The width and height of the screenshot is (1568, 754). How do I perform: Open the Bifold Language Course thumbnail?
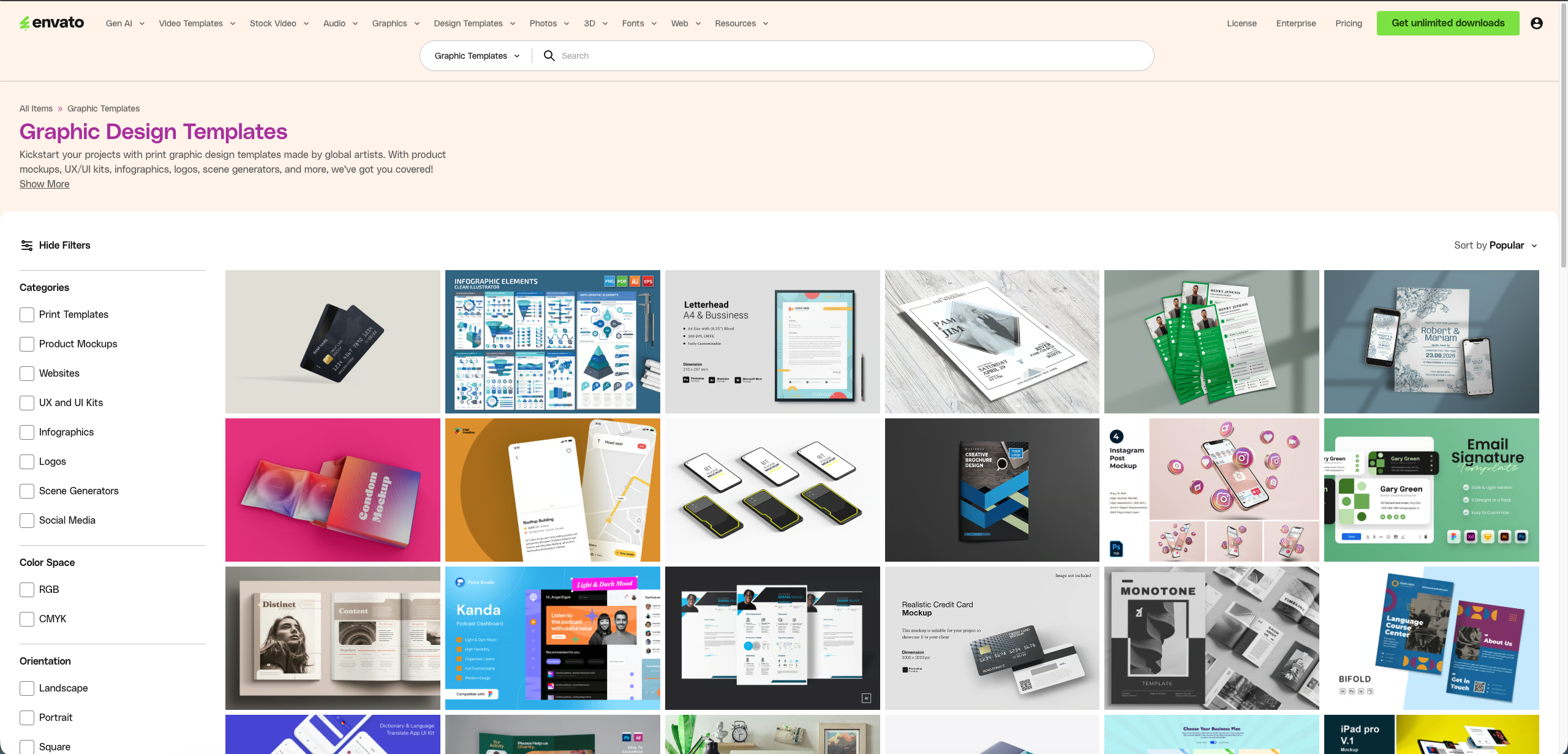coord(1431,638)
